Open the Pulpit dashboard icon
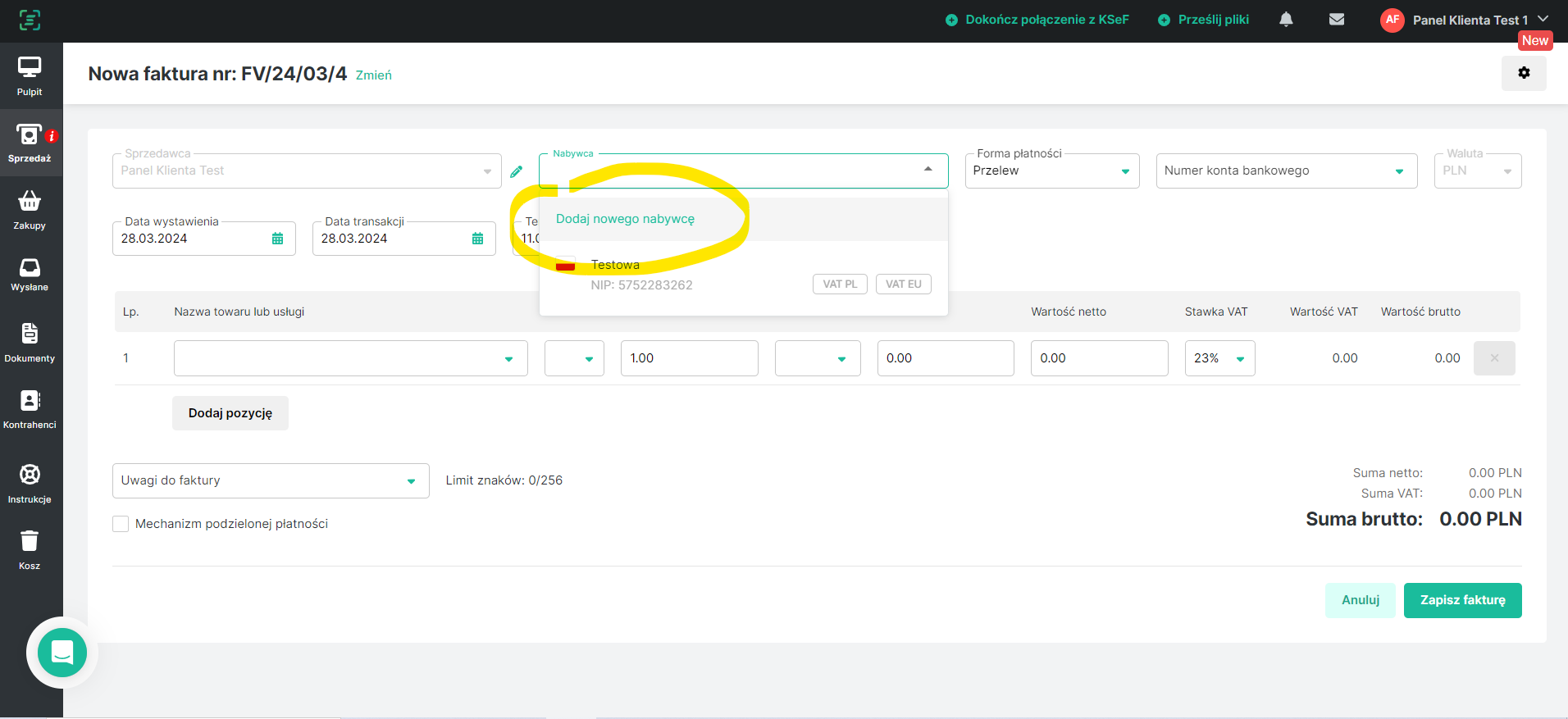 [x=30, y=68]
